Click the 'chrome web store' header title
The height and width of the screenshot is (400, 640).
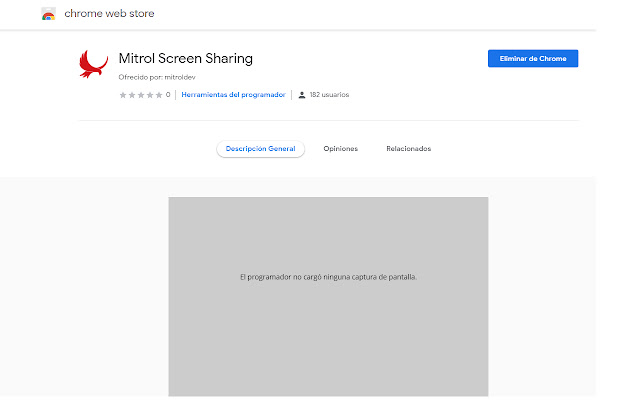109,13
